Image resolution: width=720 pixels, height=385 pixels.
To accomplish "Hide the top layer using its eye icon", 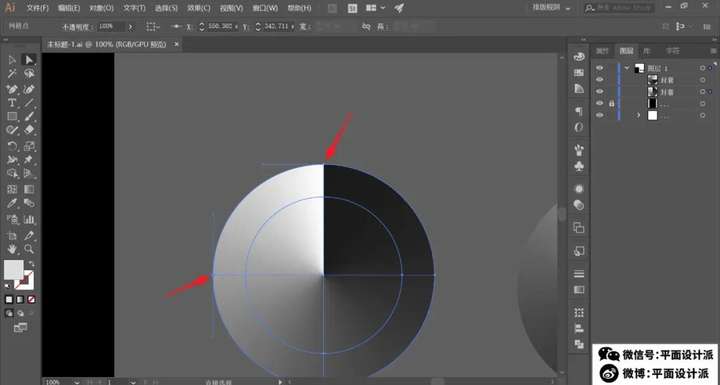I will click(x=599, y=68).
